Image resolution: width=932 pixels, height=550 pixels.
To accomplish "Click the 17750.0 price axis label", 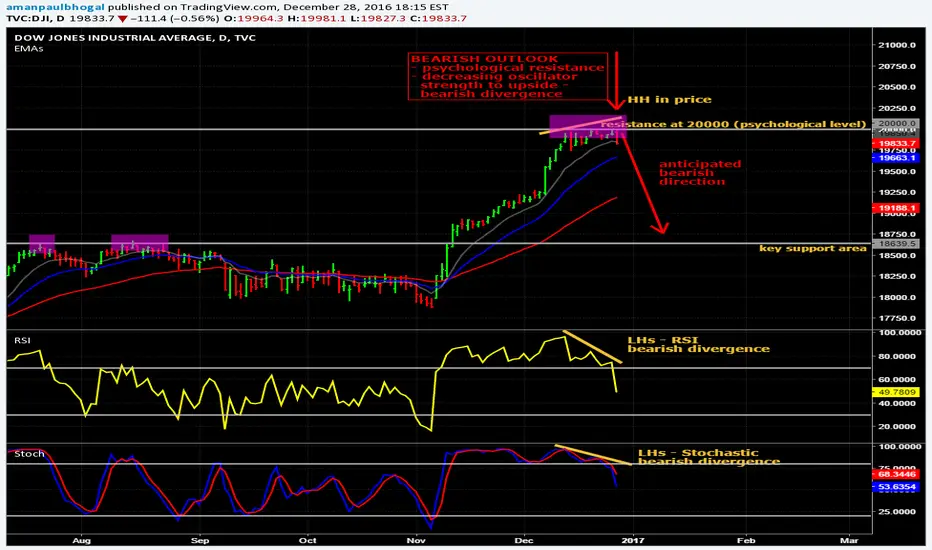I will [897, 318].
